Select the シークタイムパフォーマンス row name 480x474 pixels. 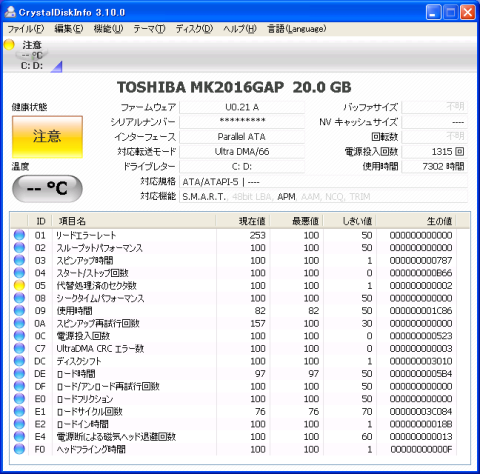click(100, 298)
